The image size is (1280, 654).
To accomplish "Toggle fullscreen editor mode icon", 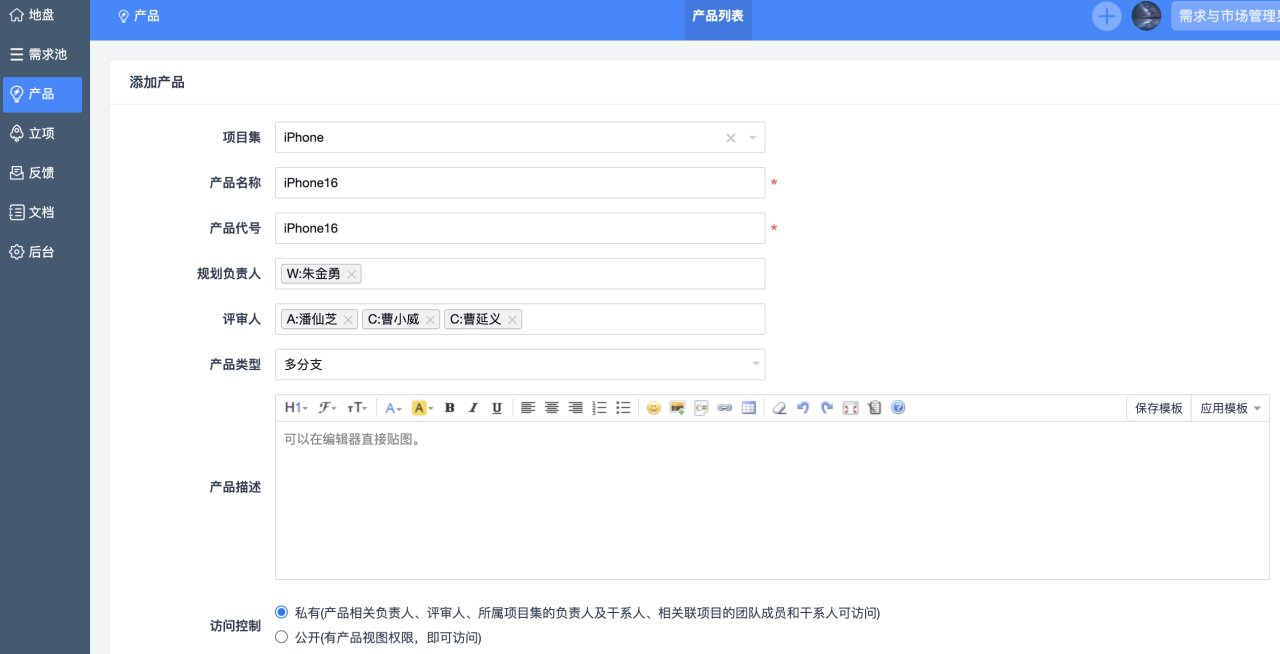I will click(851, 408).
